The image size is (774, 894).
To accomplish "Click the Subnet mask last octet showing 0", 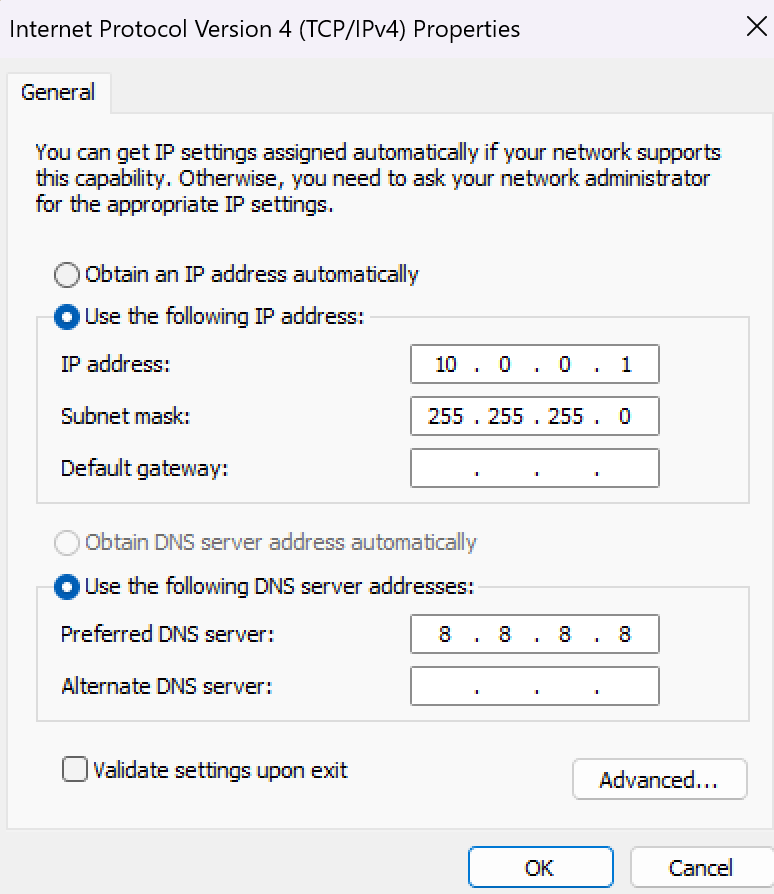I will point(625,416).
